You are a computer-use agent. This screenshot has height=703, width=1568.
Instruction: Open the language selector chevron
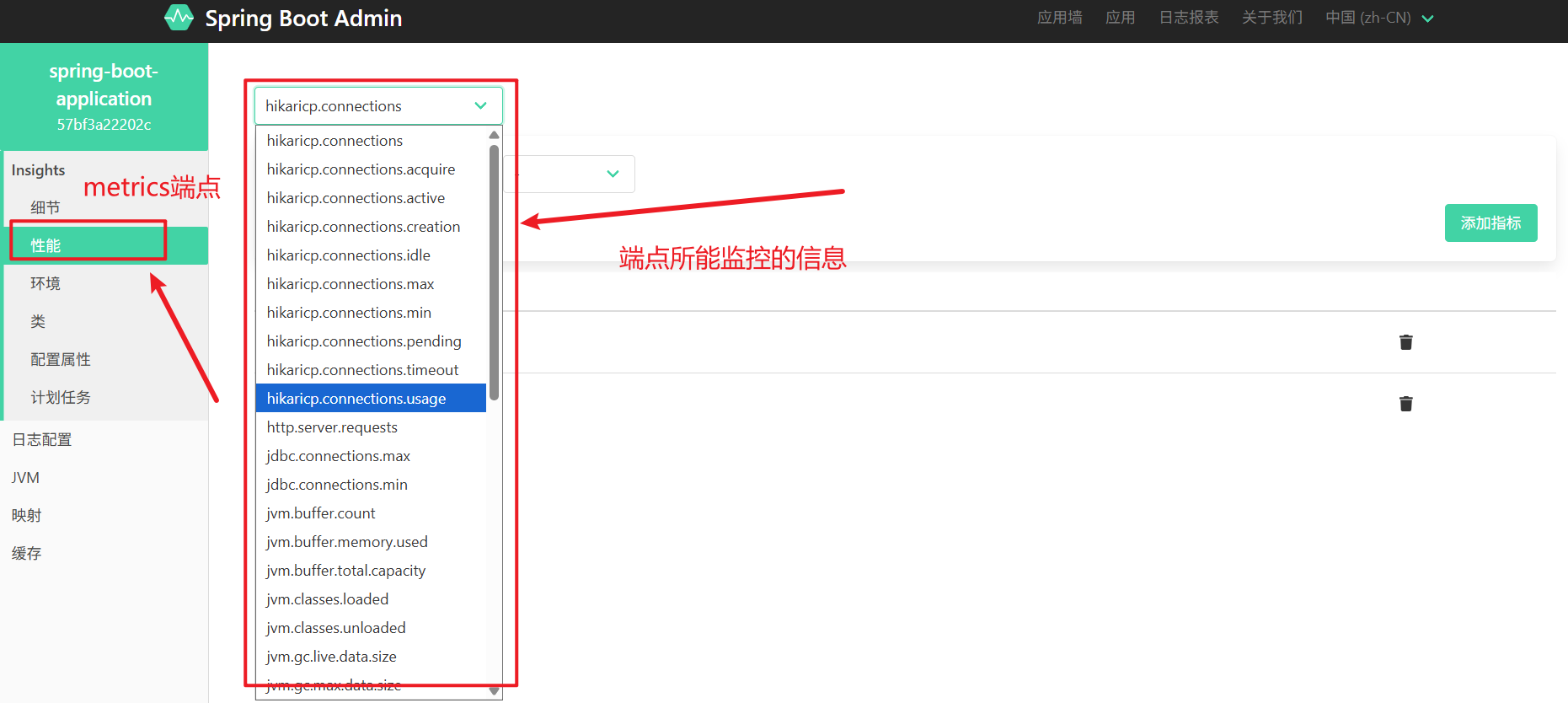click(1427, 19)
